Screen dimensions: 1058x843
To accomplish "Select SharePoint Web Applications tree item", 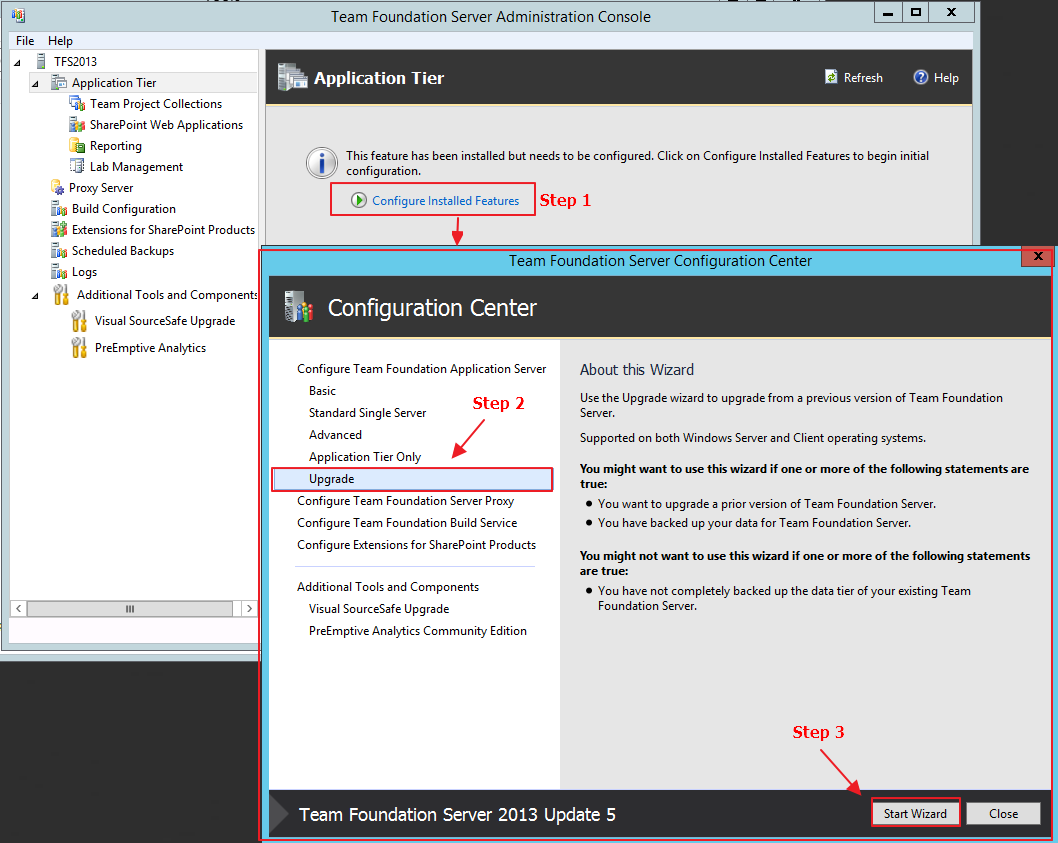I will [167, 124].
